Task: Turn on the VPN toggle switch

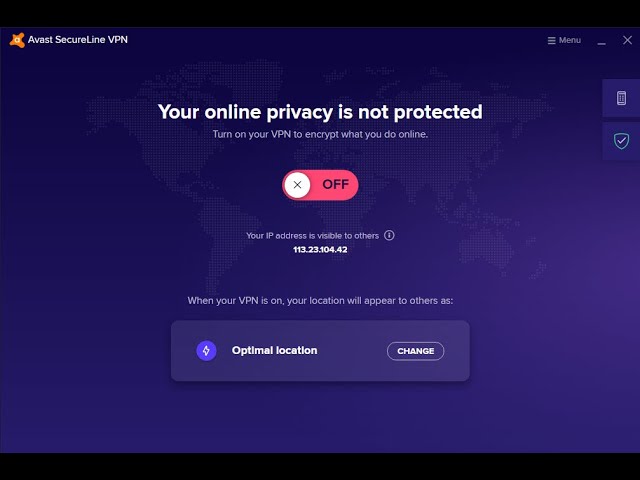Action: (320, 185)
